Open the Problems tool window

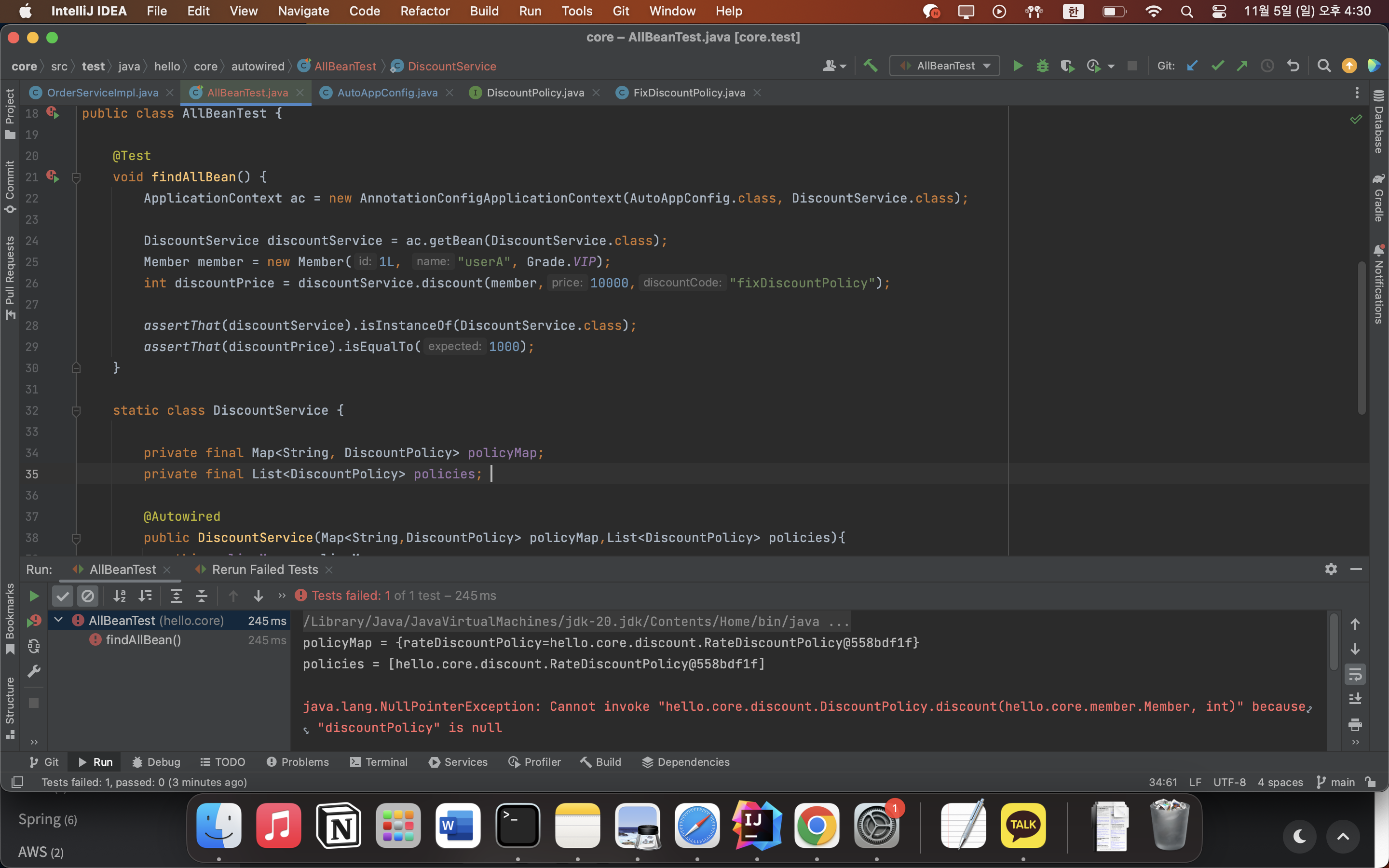pos(298,762)
